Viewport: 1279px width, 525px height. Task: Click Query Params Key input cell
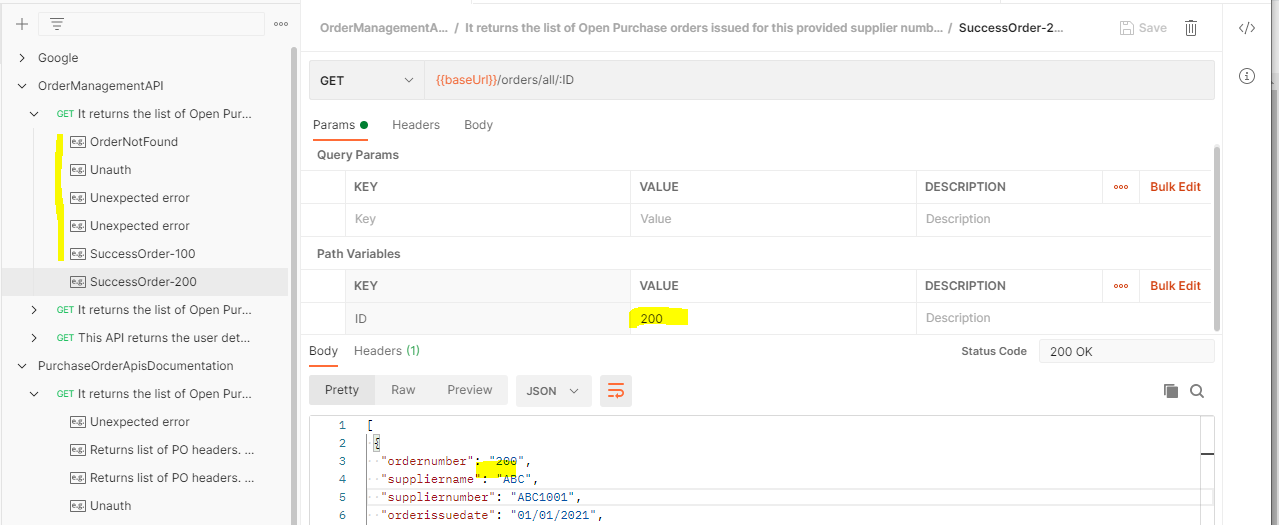point(486,219)
